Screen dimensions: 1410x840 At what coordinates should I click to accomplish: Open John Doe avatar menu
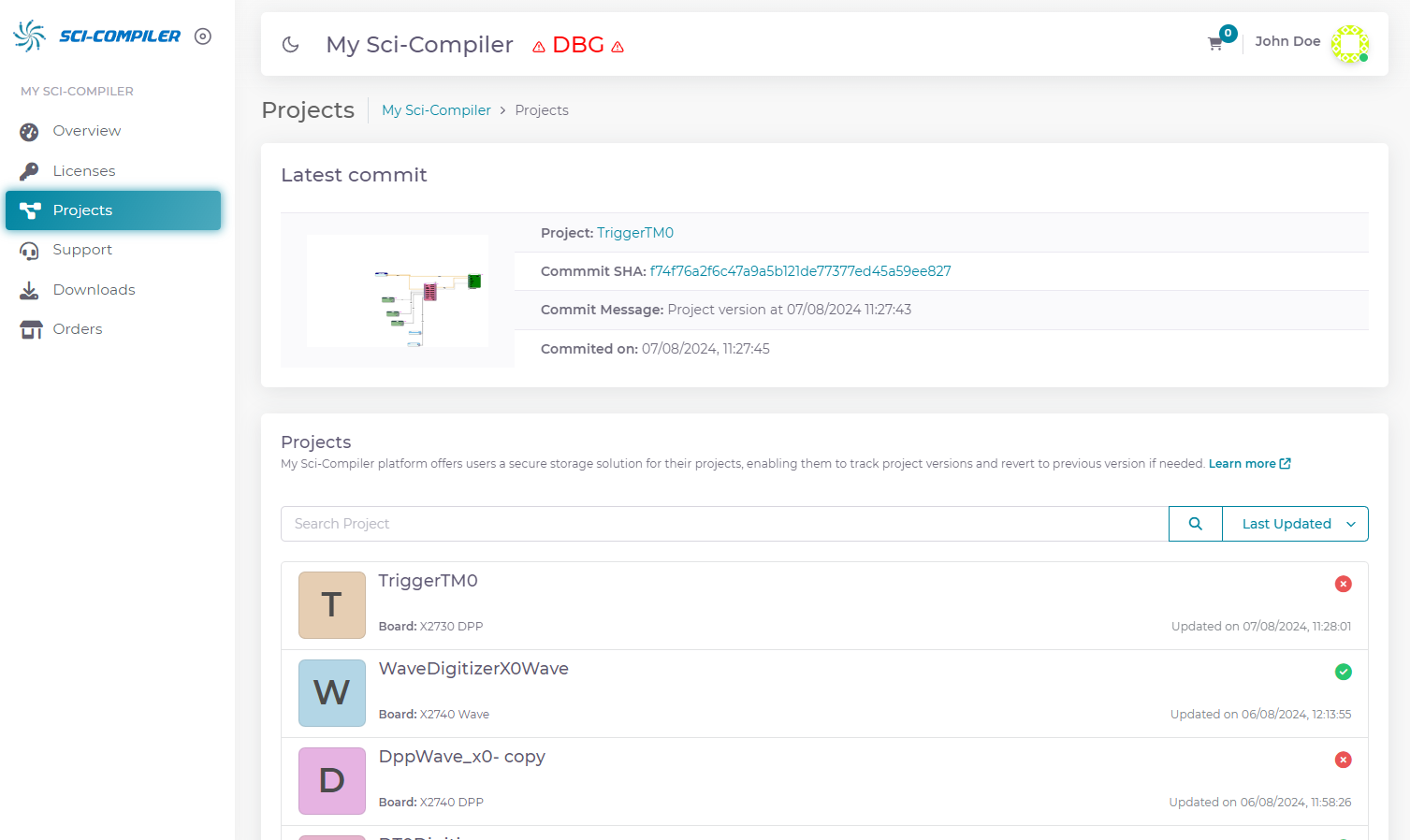tap(1350, 44)
